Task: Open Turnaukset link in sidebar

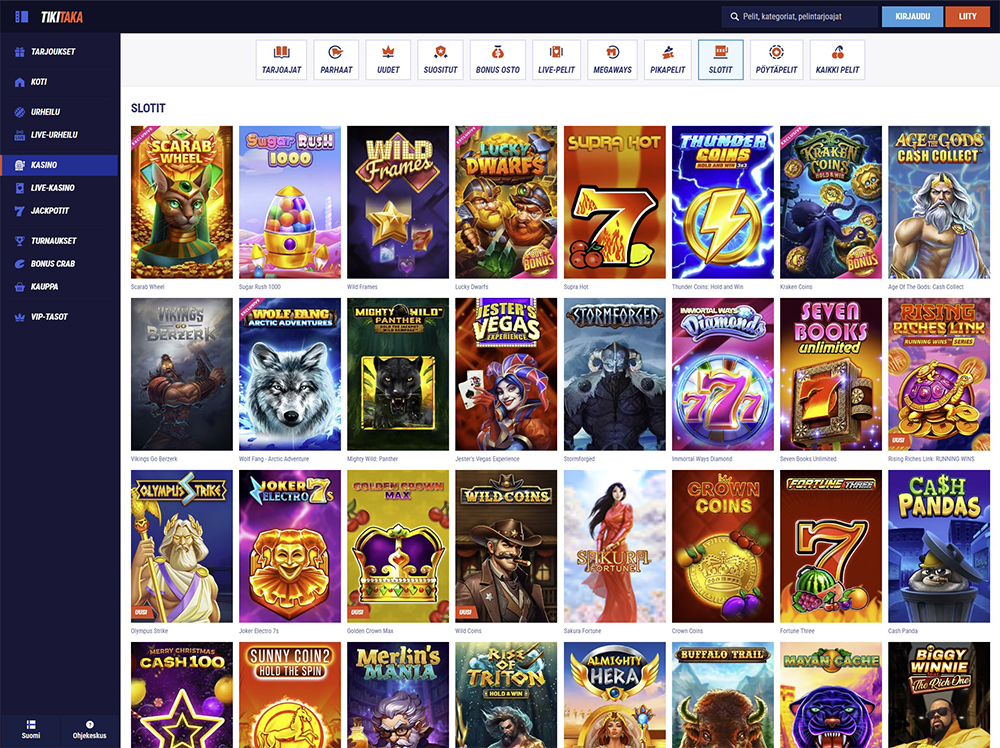Action: tap(54, 241)
